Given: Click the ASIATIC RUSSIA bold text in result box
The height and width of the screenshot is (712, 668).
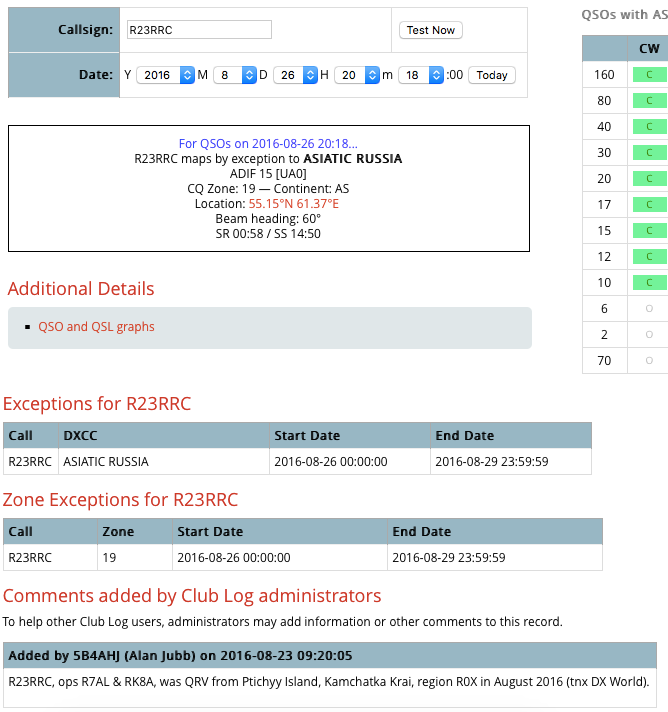Looking at the screenshot, I should tap(353, 159).
